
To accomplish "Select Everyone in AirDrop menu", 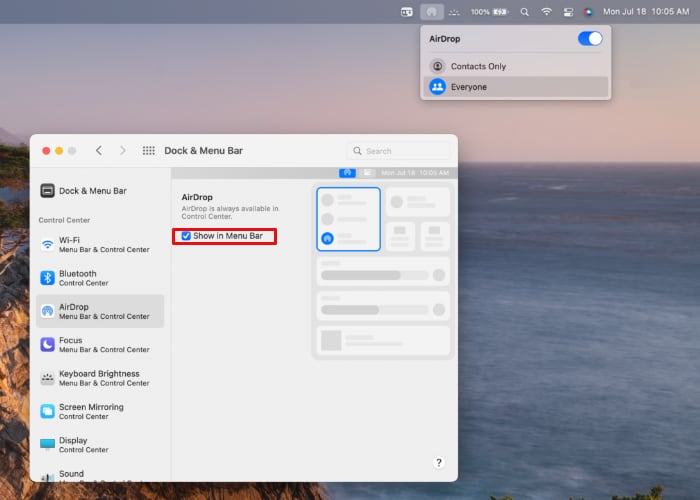I will click(516, 87).
